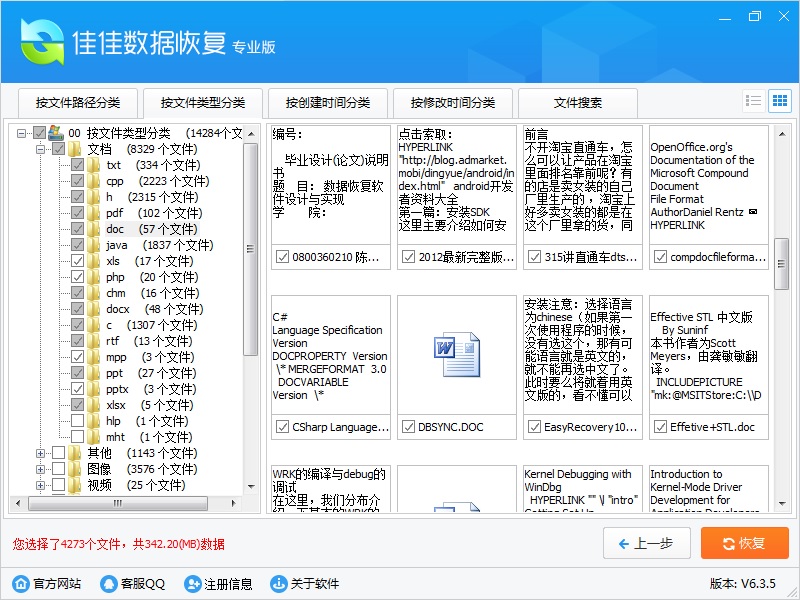Select the java folder in tree
This screenshot has width=800, height=600.
[116, 245]
